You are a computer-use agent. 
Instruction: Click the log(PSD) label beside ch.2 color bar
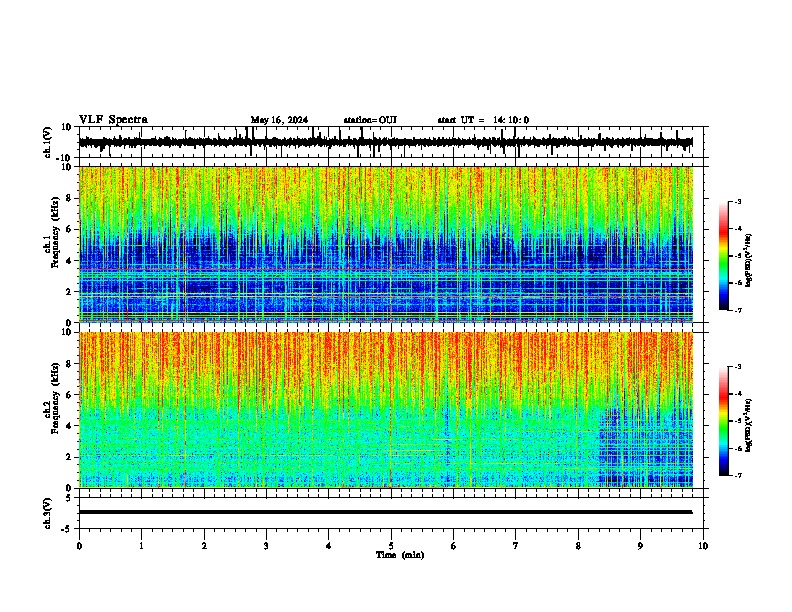pos(749,425)
